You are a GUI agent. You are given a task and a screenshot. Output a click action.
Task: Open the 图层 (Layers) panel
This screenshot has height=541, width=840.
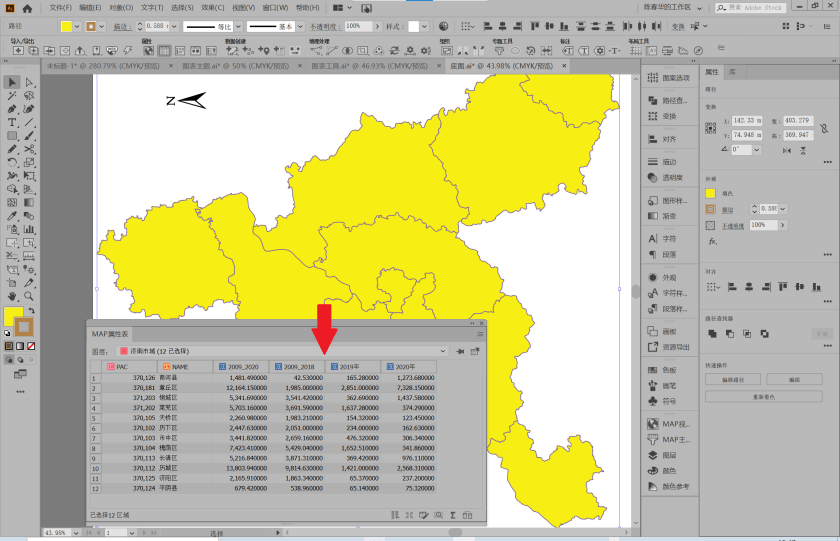[x=669, y=454]
